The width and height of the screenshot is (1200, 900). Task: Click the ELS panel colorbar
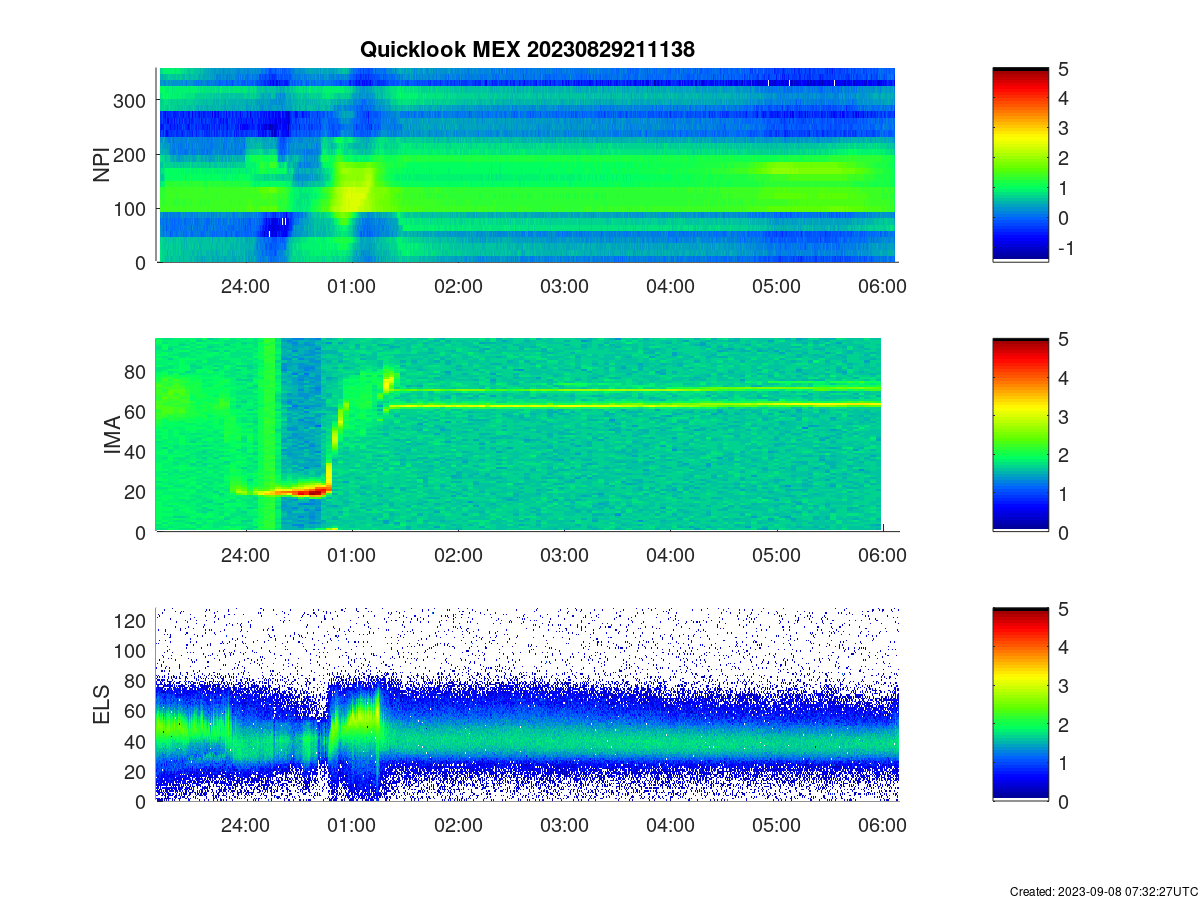[x=1020, y=705]
